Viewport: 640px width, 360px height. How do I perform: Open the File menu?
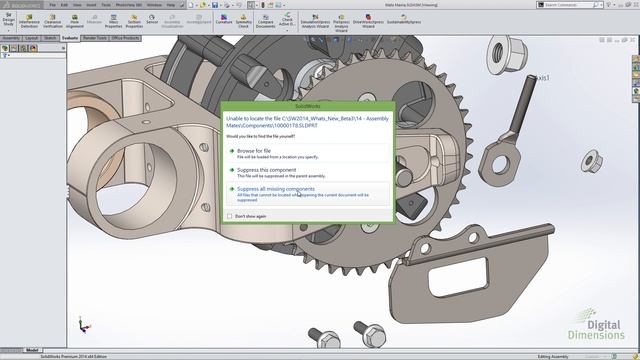pos(53,5)
